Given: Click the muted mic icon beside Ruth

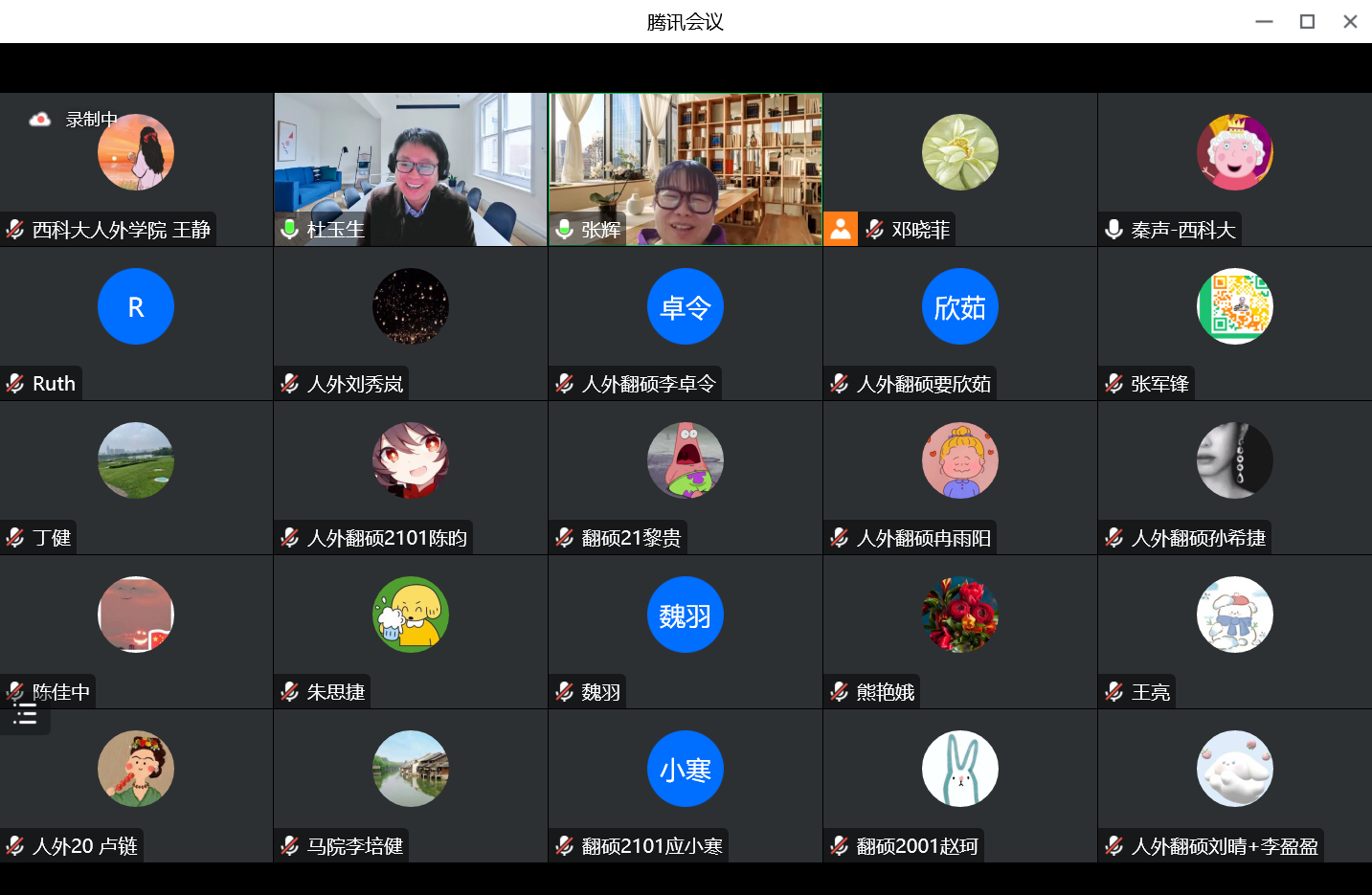Looking at the screenshot, I should (x=15, y=384).
